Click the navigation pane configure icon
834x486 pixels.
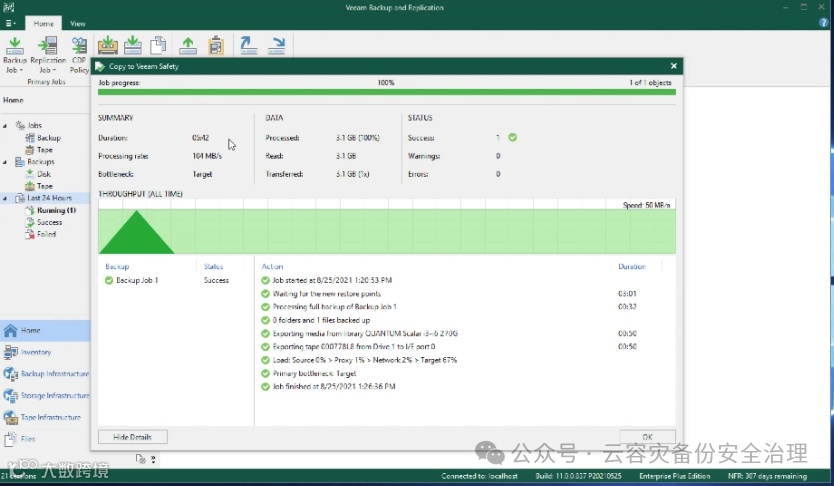tap(140, 458)
